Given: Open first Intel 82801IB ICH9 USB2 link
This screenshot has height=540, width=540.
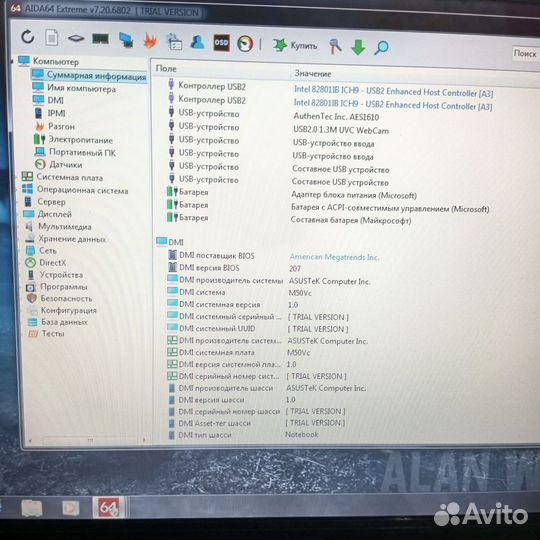Looking at the screenshot, I should (393, 91).
